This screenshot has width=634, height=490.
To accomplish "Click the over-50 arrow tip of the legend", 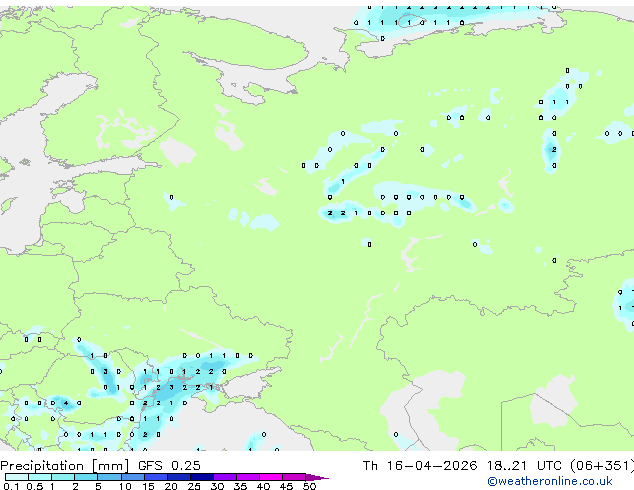I will click(x=317, y=477).
